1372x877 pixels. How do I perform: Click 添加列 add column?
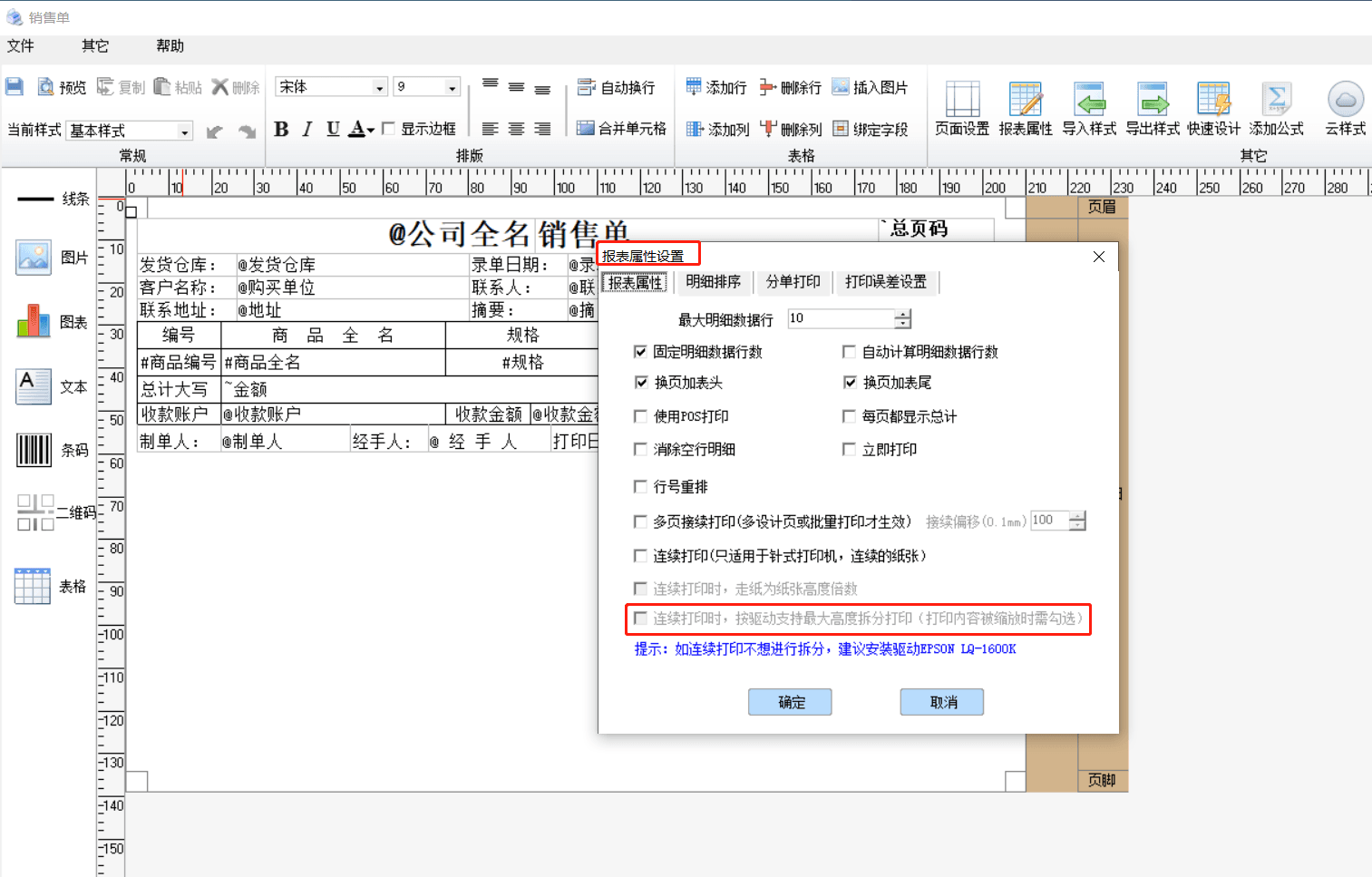click(716, 129)
